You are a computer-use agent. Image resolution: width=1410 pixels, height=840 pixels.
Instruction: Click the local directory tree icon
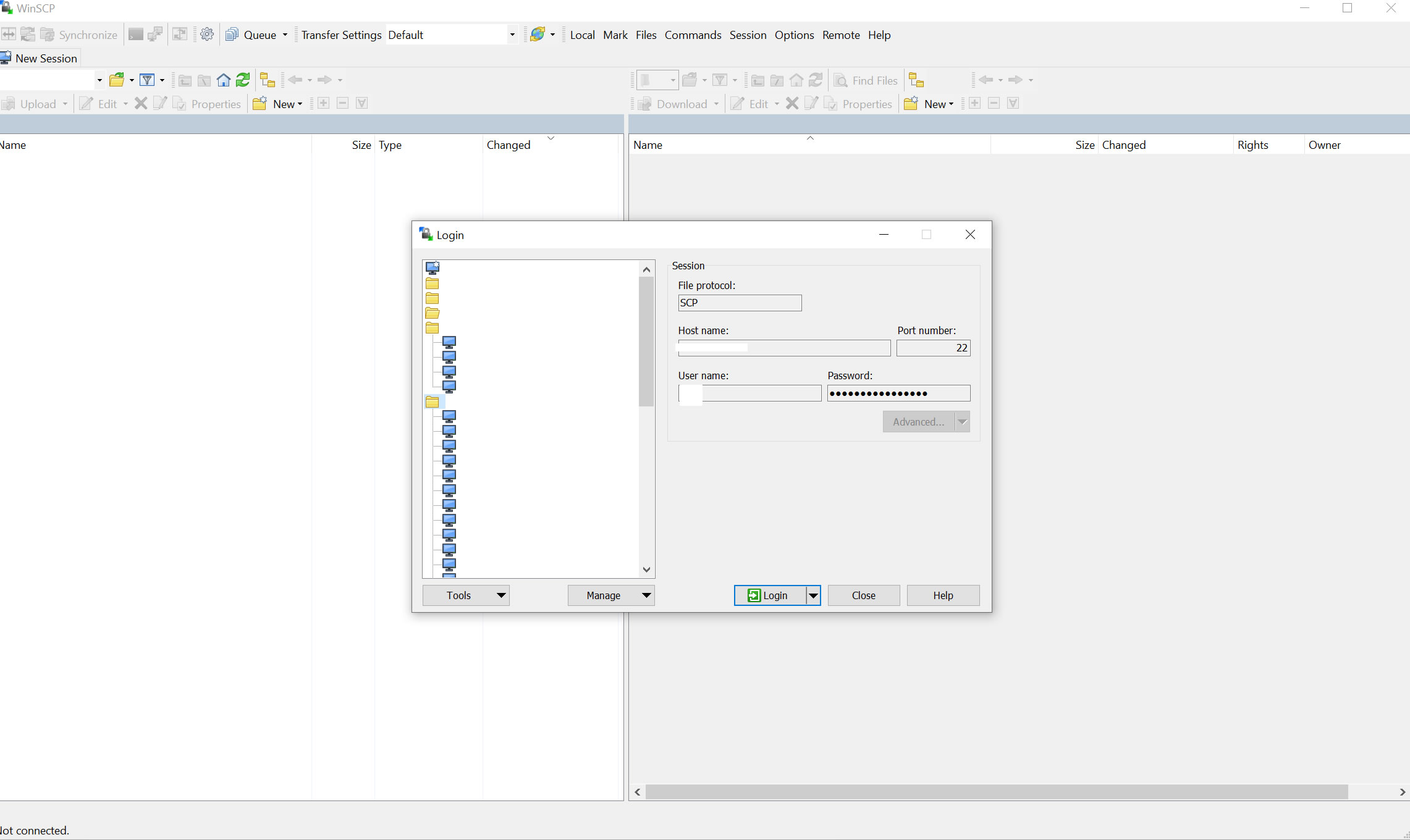267,80
